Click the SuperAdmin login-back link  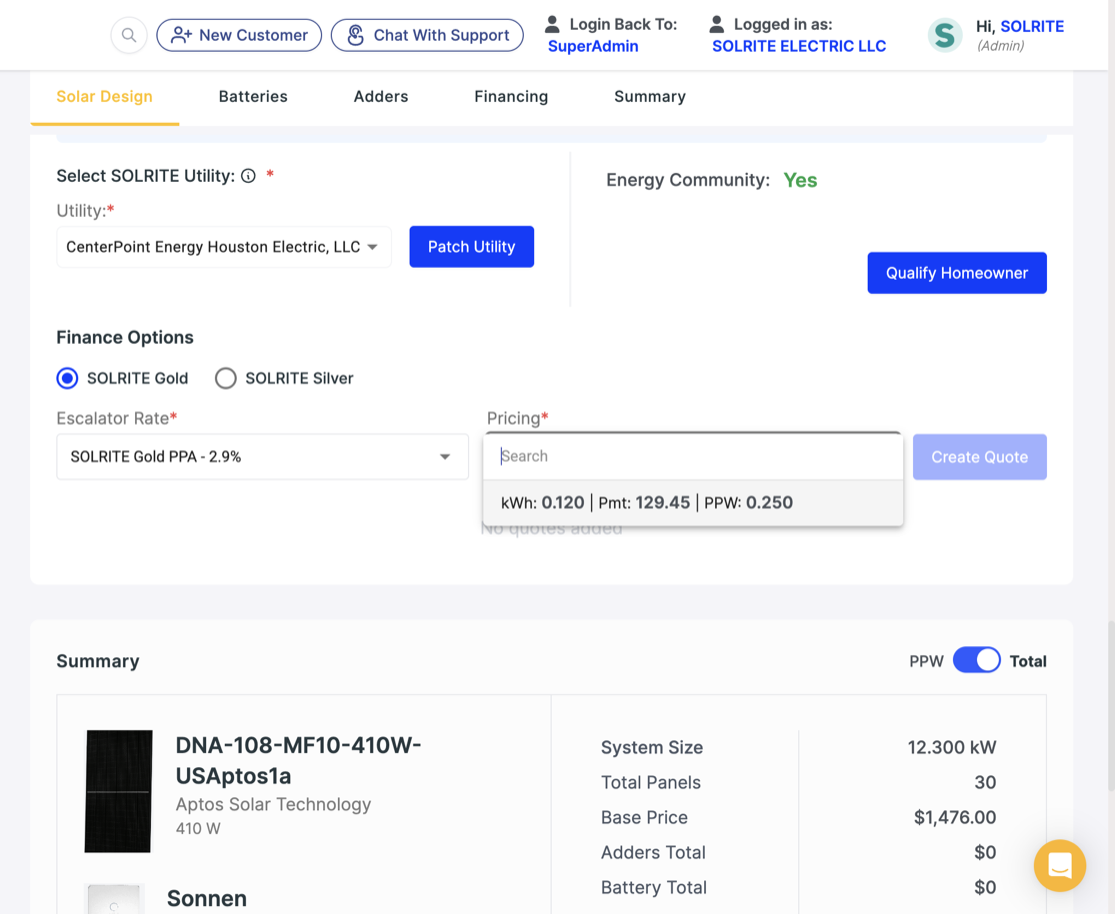pos(593,46)
